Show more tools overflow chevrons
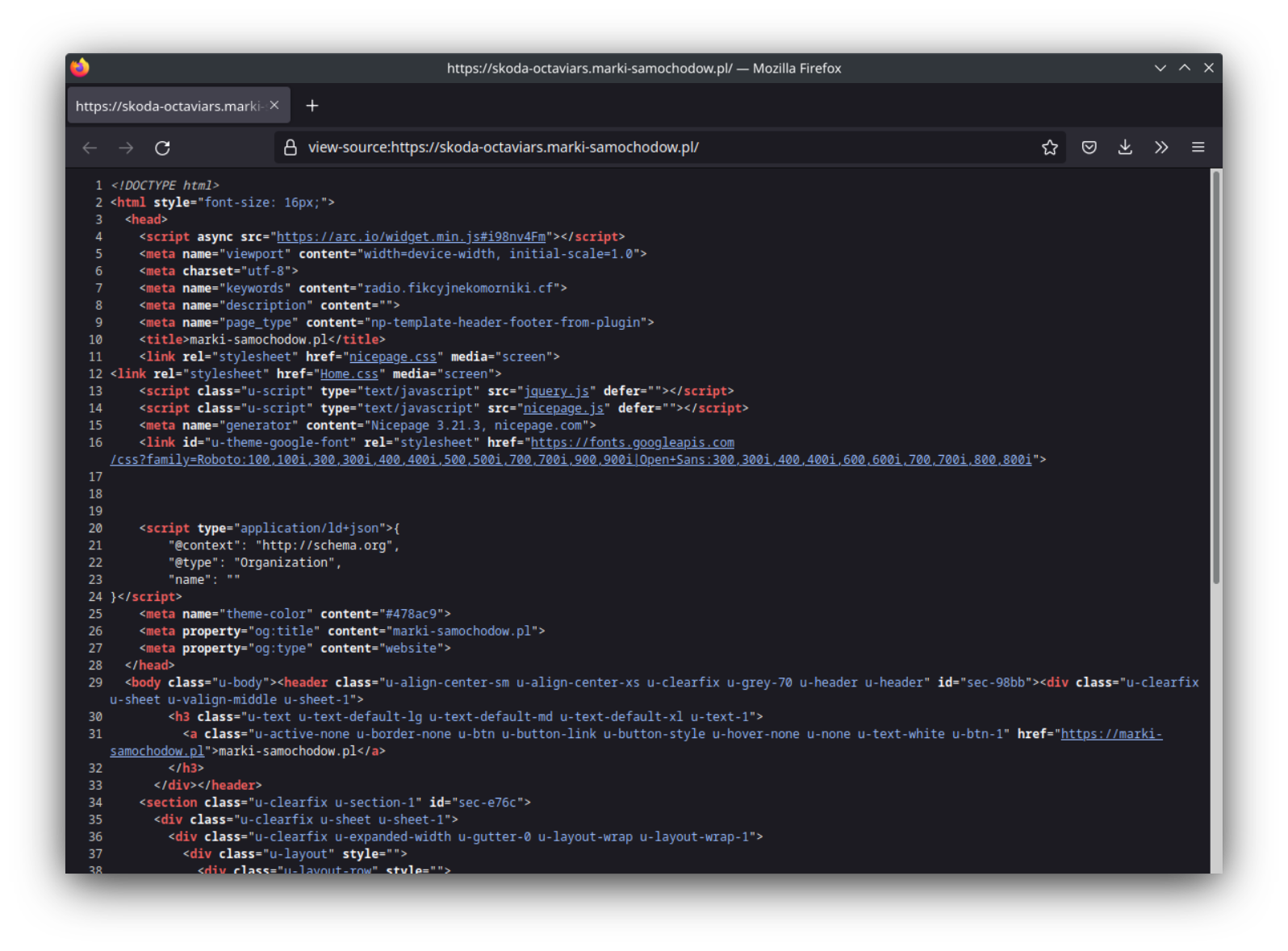1288x951 pixels. pyautogui.click(x=1161, y=148)
